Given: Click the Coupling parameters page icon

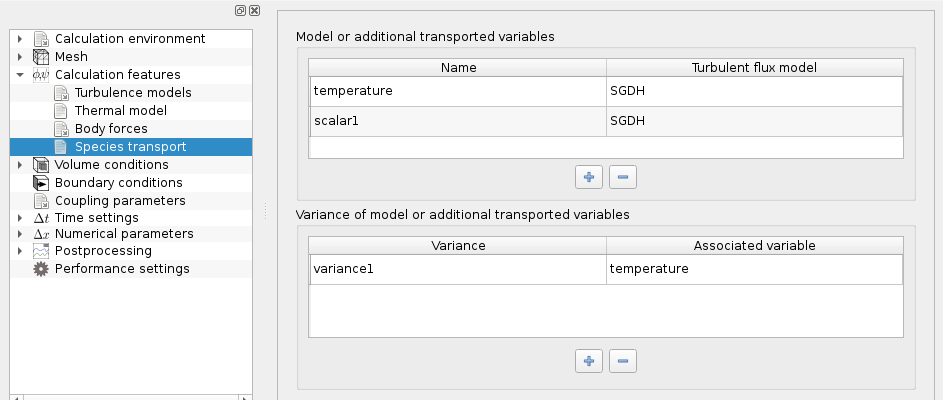Looking at the screenshot, I should 41,201.
